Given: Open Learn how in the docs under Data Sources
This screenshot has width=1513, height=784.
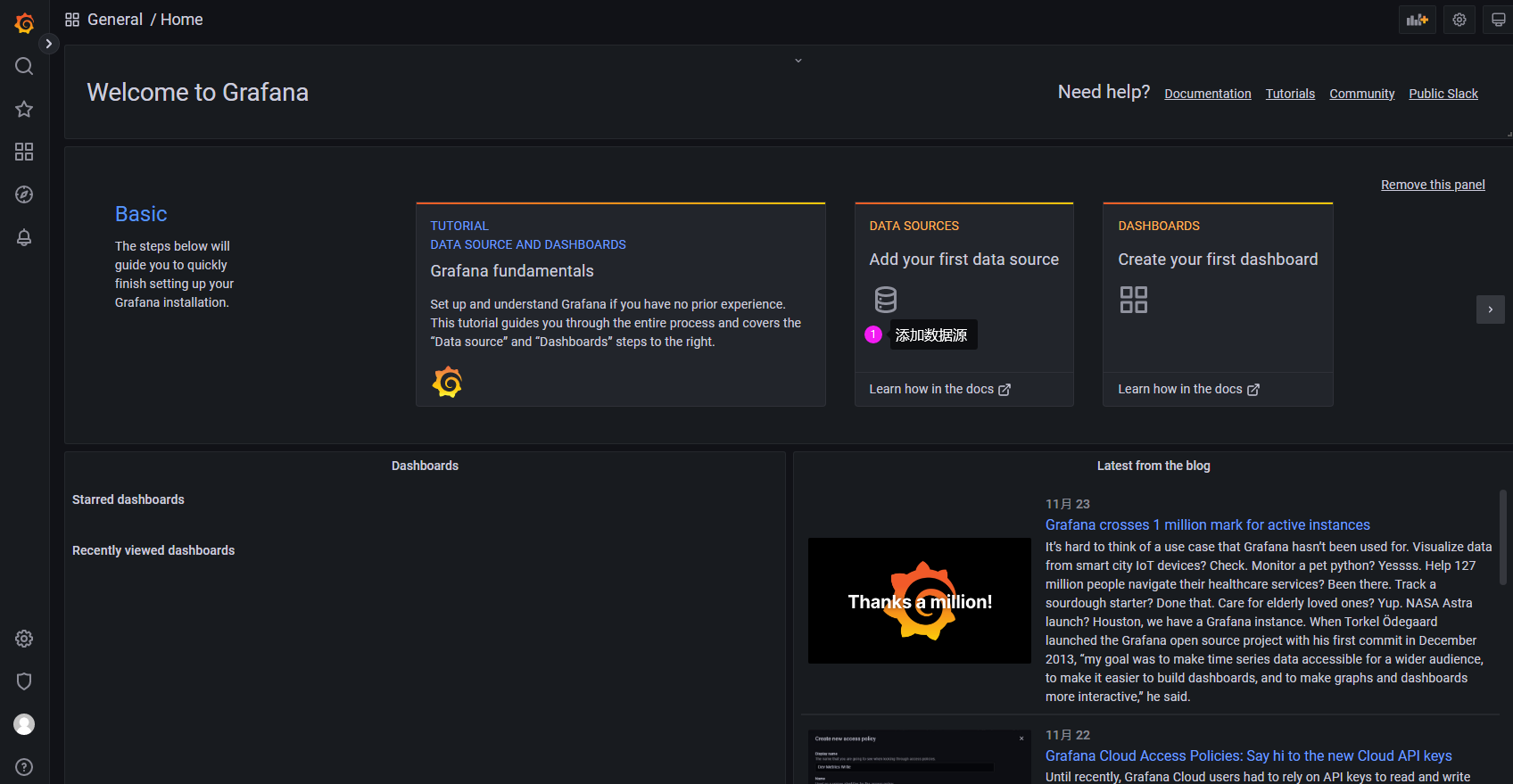Looking at the screenshot, I should [x=939, y=389].
